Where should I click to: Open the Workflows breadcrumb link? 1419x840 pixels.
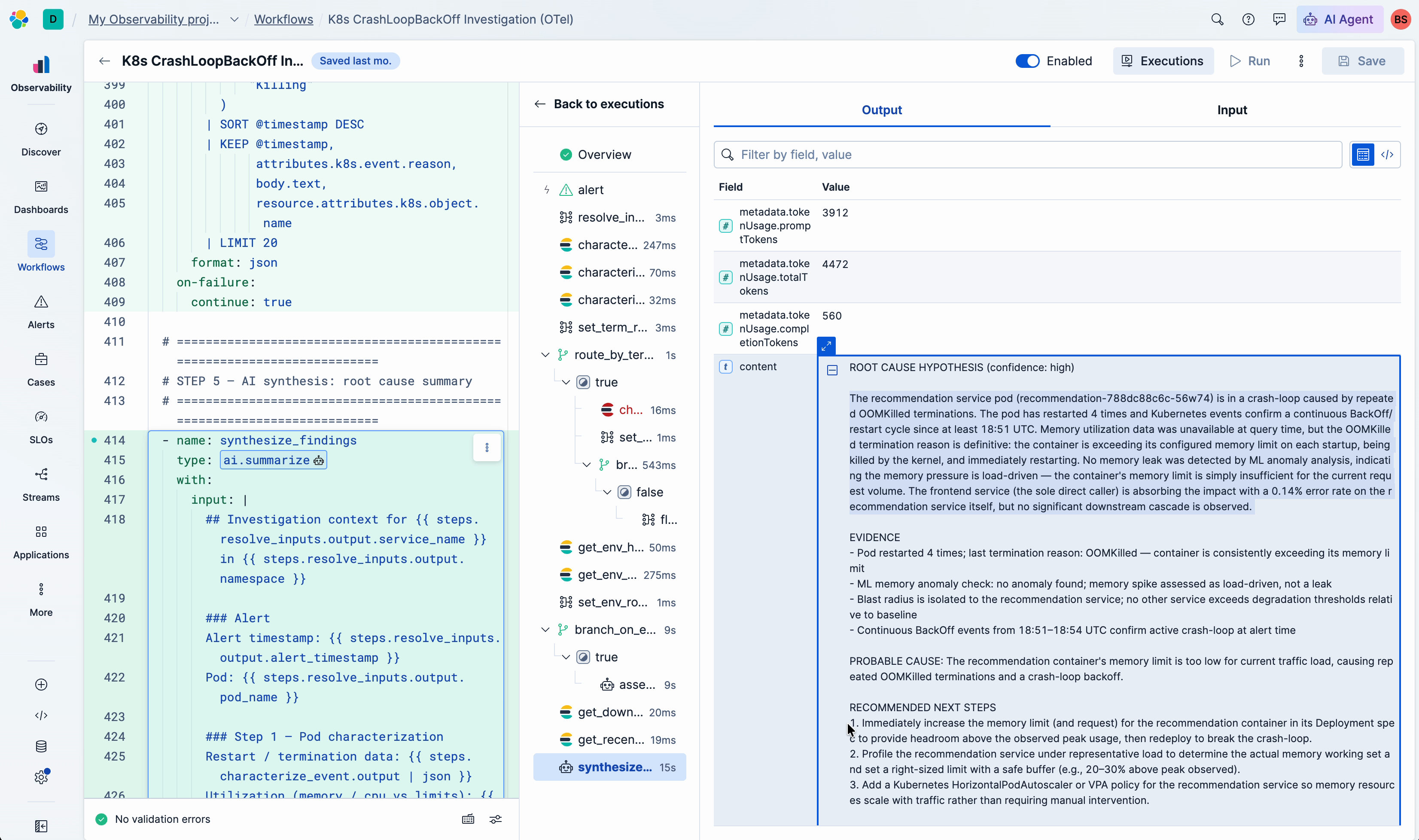click(283, 19)
